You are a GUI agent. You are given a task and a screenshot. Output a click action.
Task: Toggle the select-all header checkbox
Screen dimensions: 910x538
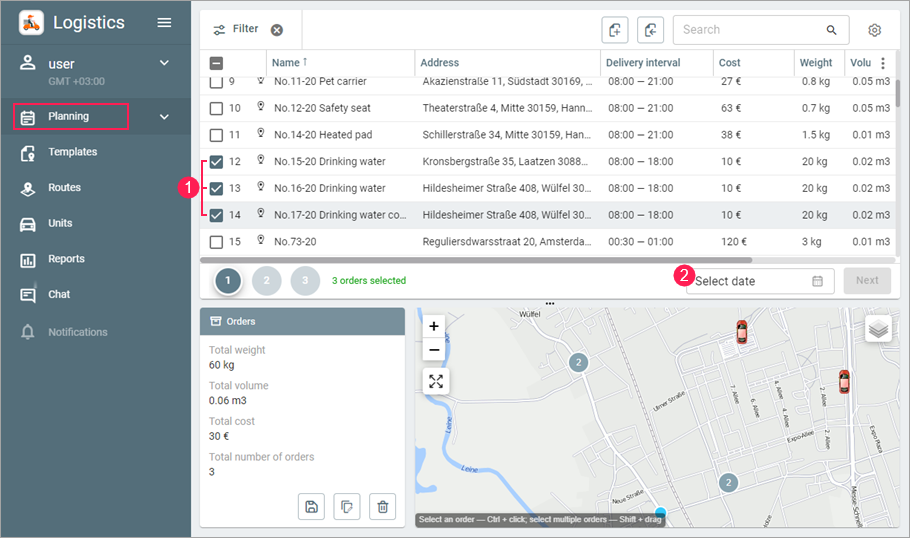(x=216, y=63)
